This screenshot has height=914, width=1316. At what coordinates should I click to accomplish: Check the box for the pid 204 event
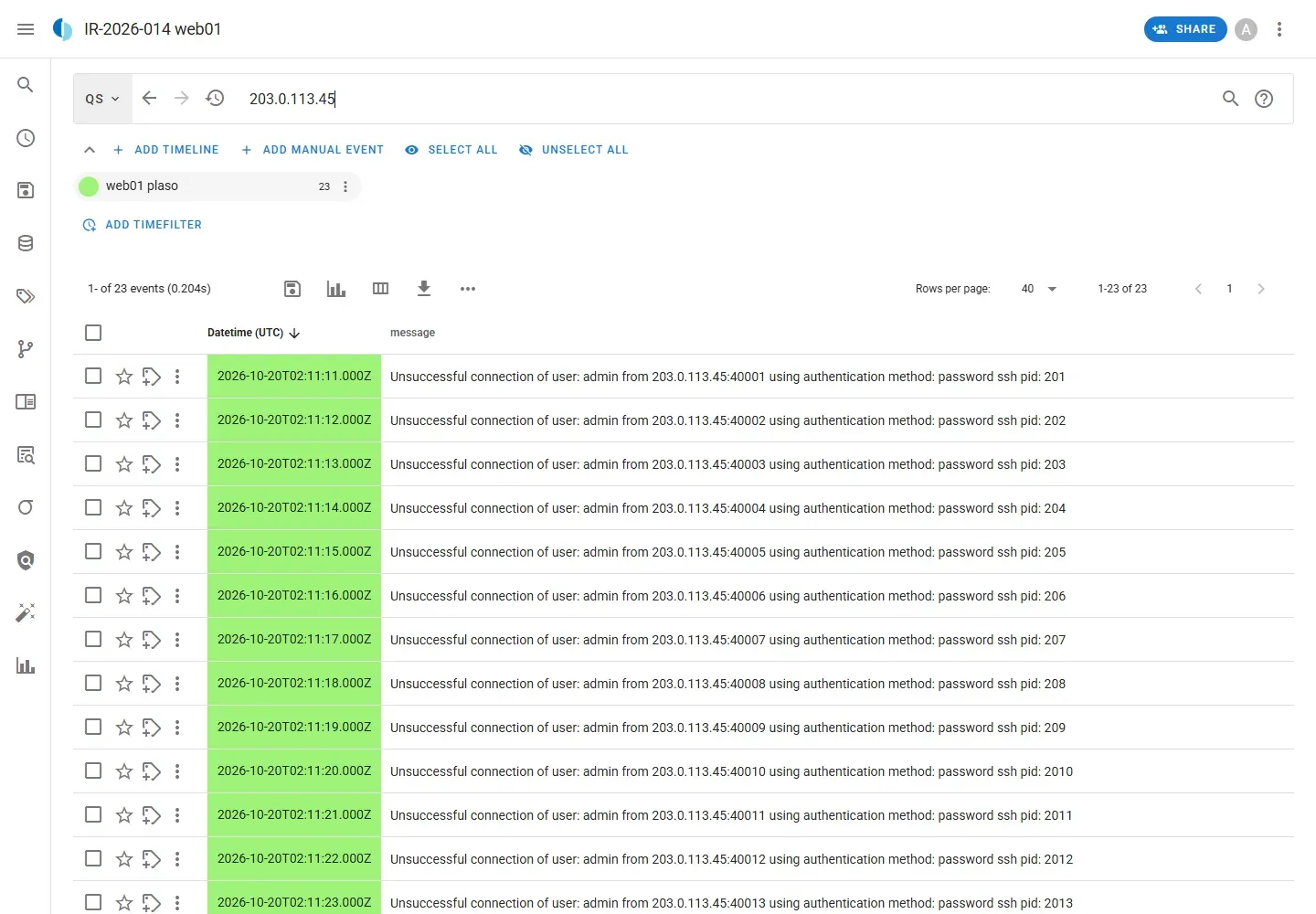(x=93, y=507)
